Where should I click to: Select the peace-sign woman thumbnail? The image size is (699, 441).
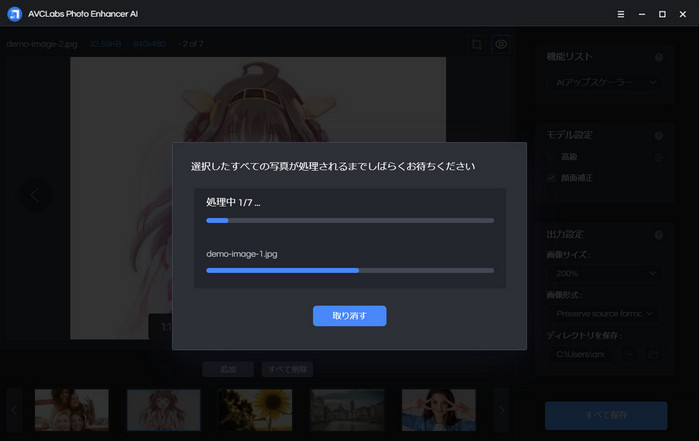pos(439,410)
